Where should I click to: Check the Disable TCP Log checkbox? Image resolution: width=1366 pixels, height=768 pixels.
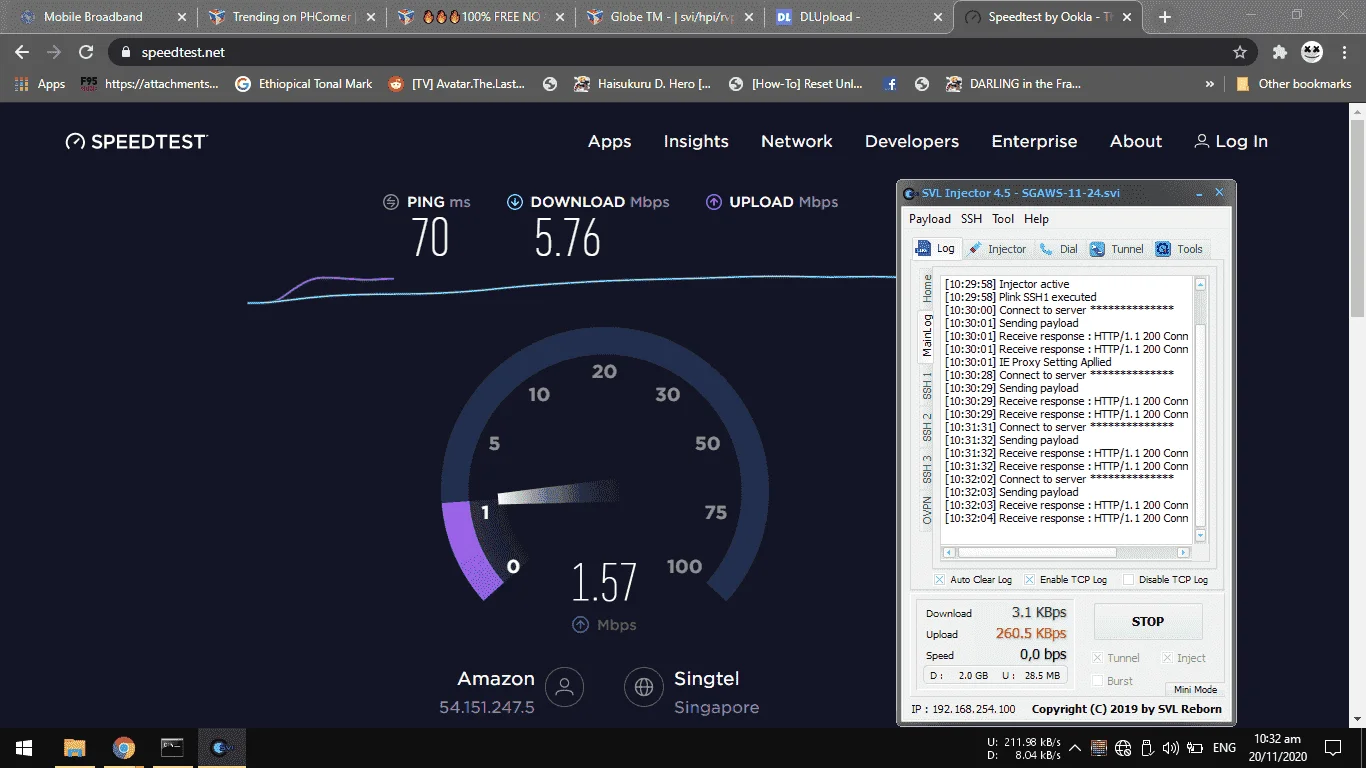pos(1128,580)
